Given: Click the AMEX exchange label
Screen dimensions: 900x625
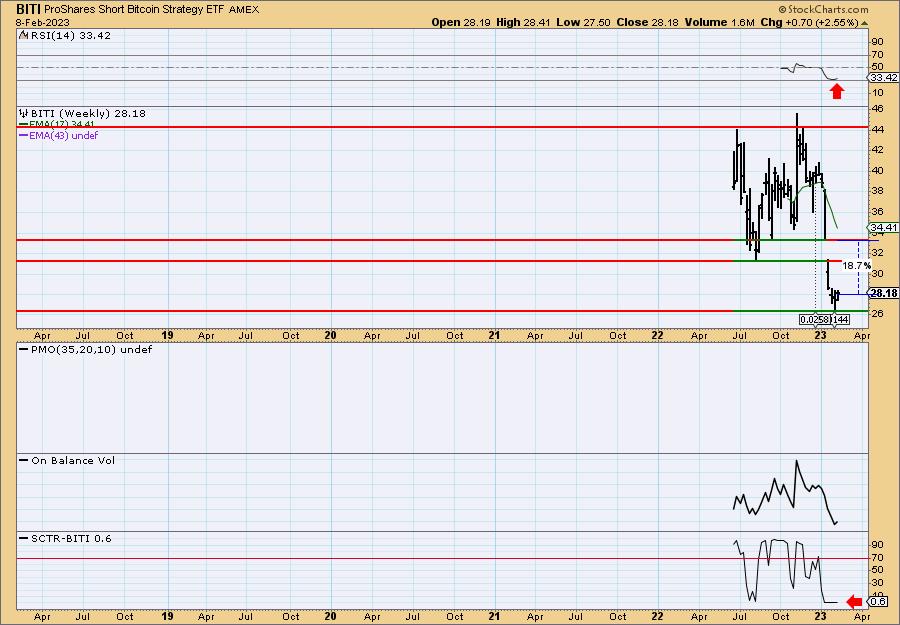Looking at the screenshot, I should pyautogui.click(x=244, y=10).
